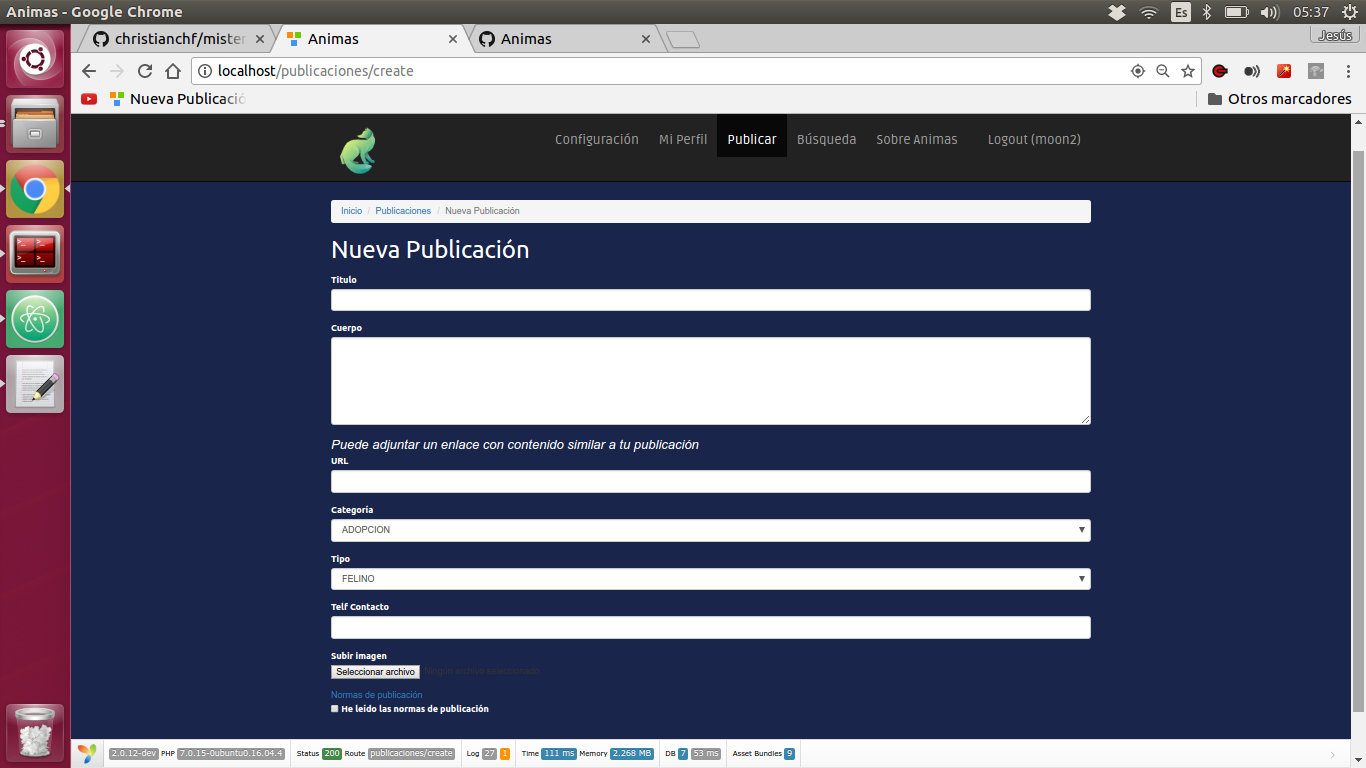
Task: Click Logout (moon2)
Action: point(1034,139)
